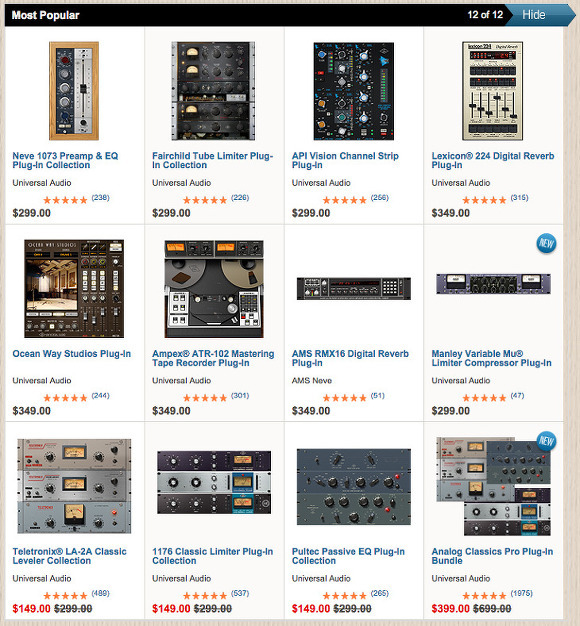
Task: Click star rating for Lexicon 224
Action: (484, 200)
